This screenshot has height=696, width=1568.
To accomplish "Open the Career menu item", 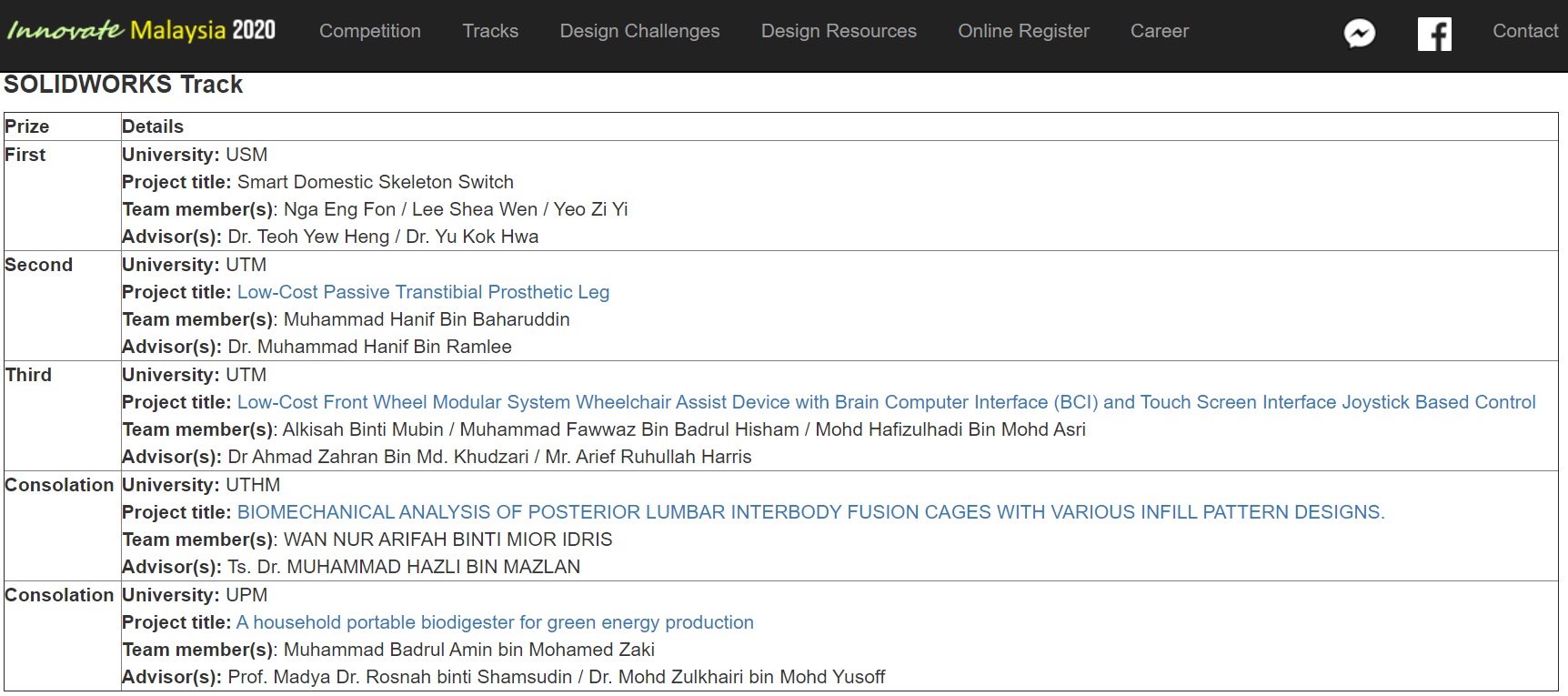I will click(1160, 31).
